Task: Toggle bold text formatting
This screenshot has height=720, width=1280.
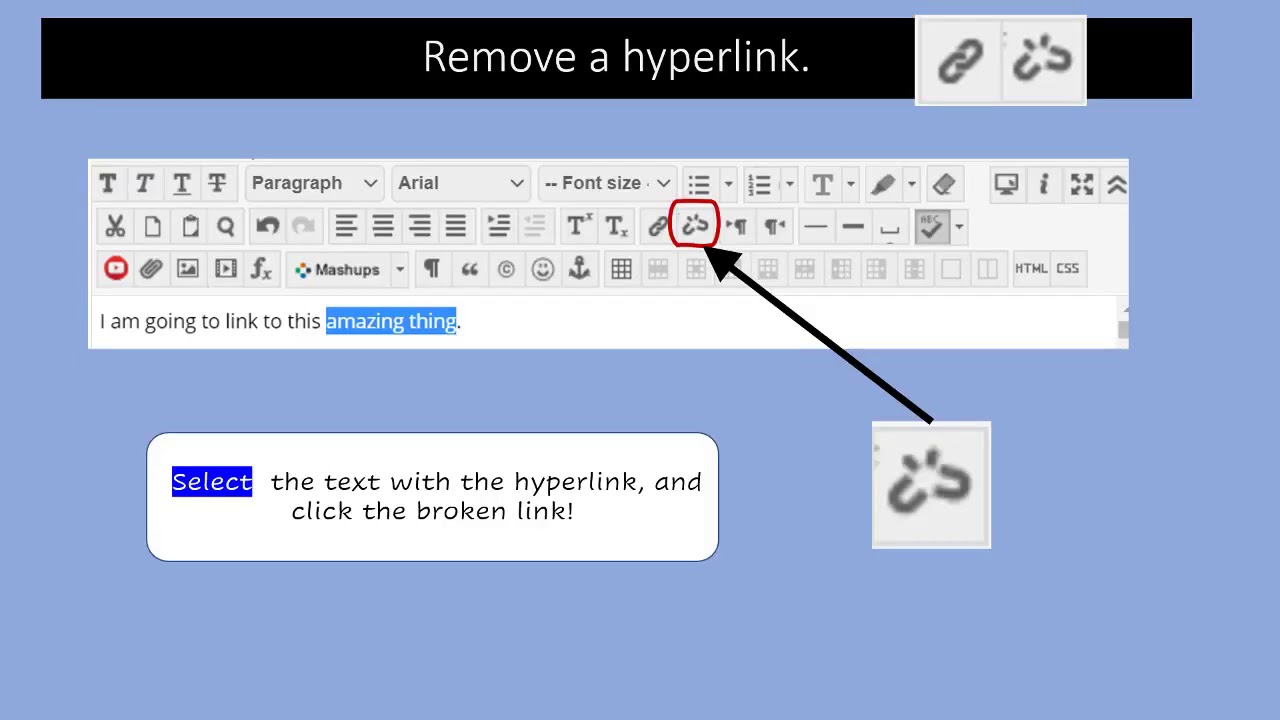Action: pos(108,184)
